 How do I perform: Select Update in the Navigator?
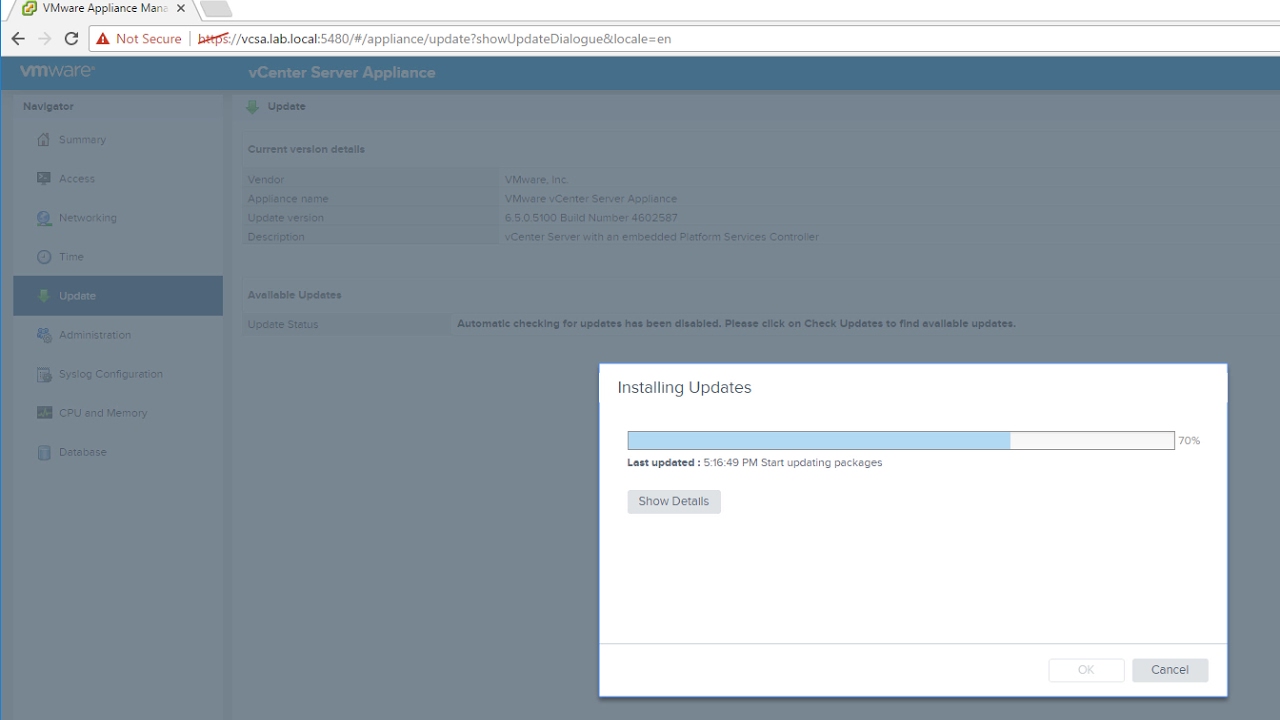tap(118, 296)
